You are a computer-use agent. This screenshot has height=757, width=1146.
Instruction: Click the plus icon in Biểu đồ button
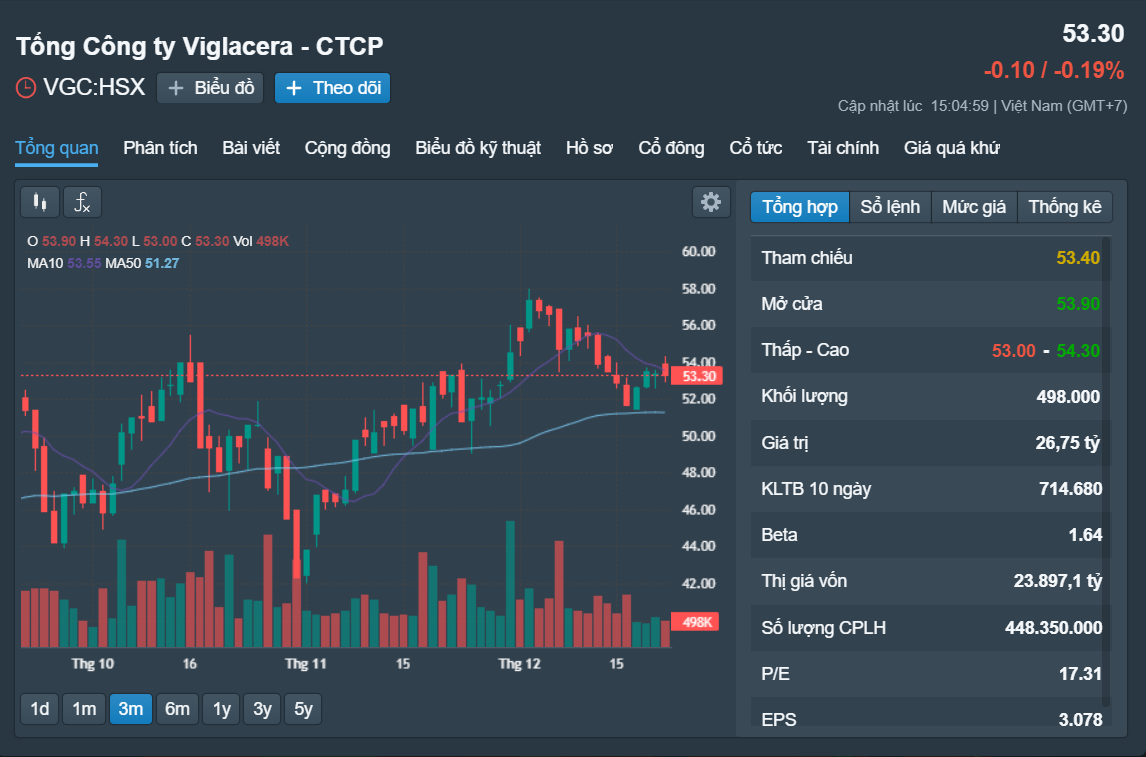click(x=175, y=88)
